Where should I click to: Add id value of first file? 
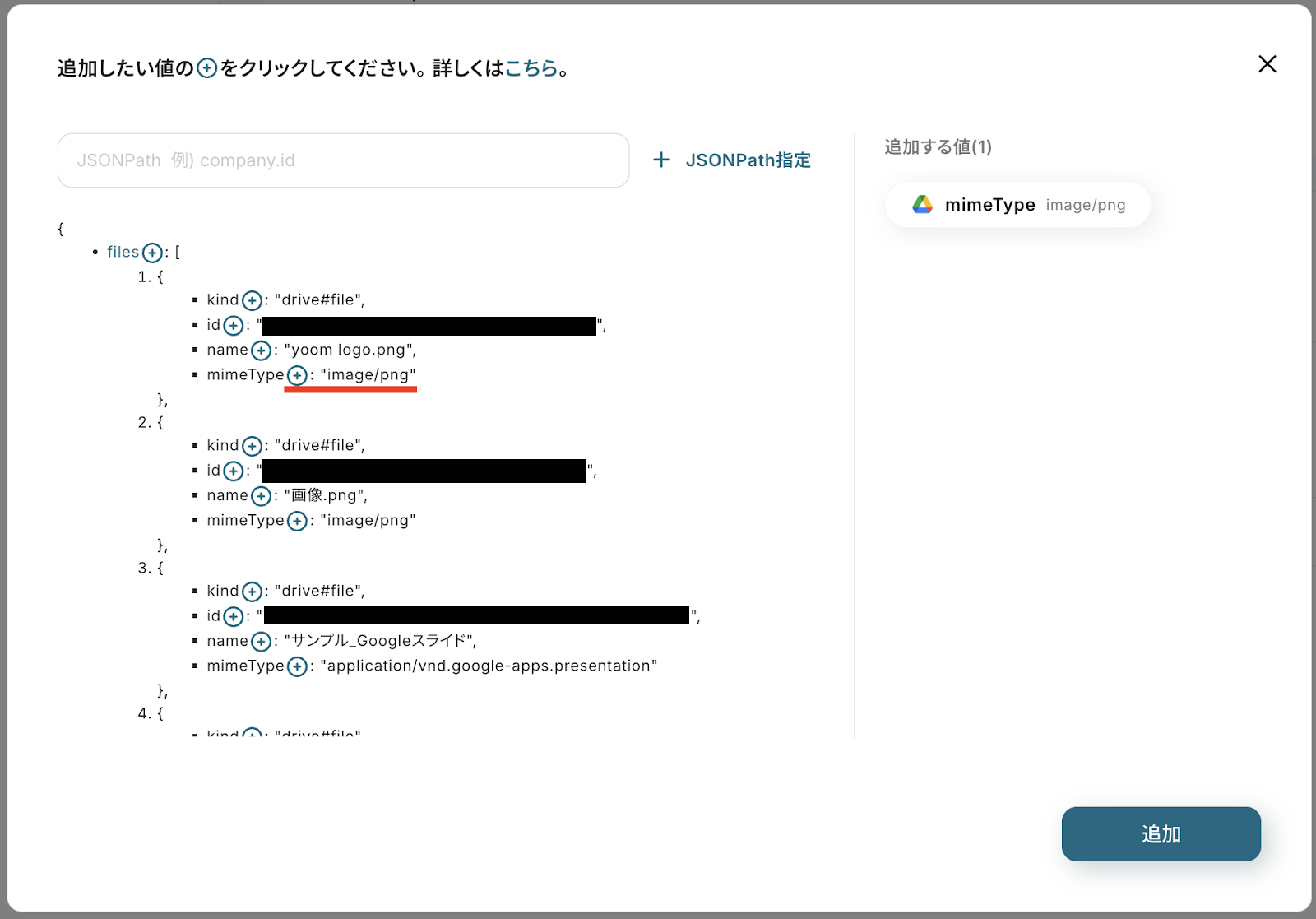[234, 326]
